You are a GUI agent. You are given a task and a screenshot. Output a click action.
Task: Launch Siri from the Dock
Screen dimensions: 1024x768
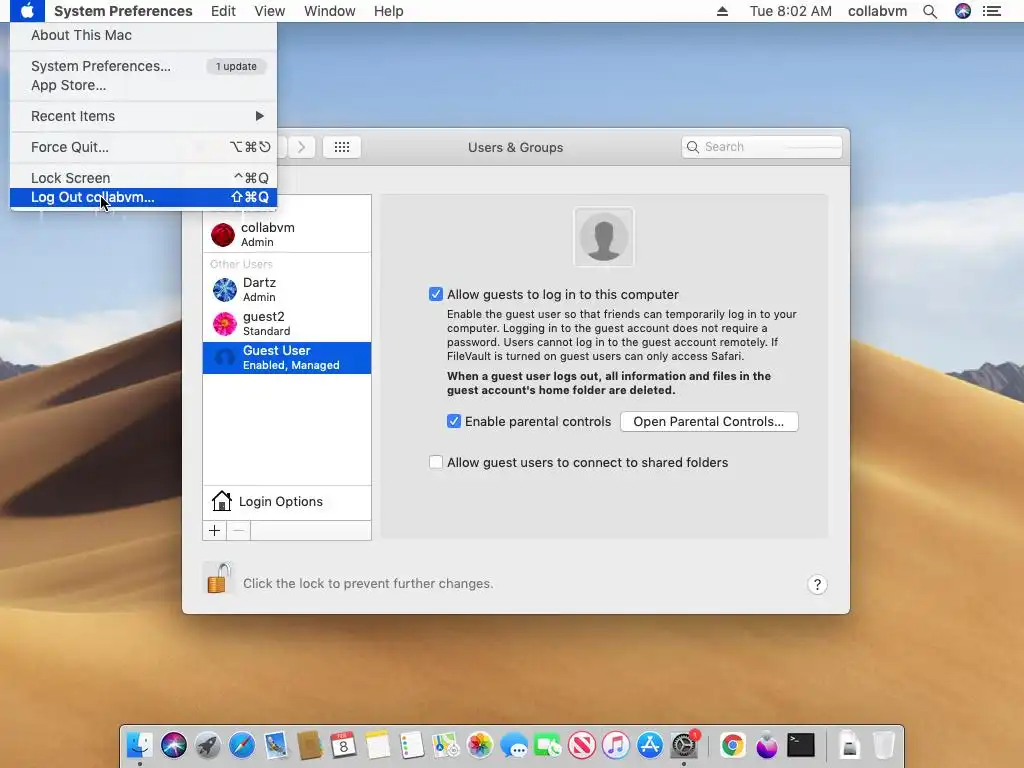(x=174, y=745)
